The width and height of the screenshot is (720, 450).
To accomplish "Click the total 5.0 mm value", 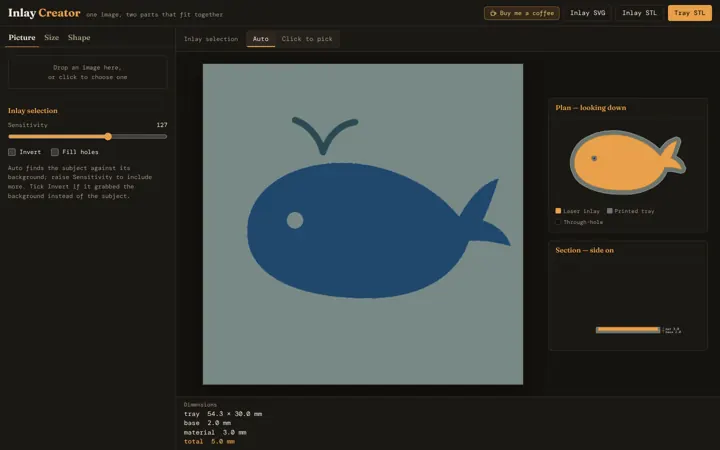I will 223,442.
